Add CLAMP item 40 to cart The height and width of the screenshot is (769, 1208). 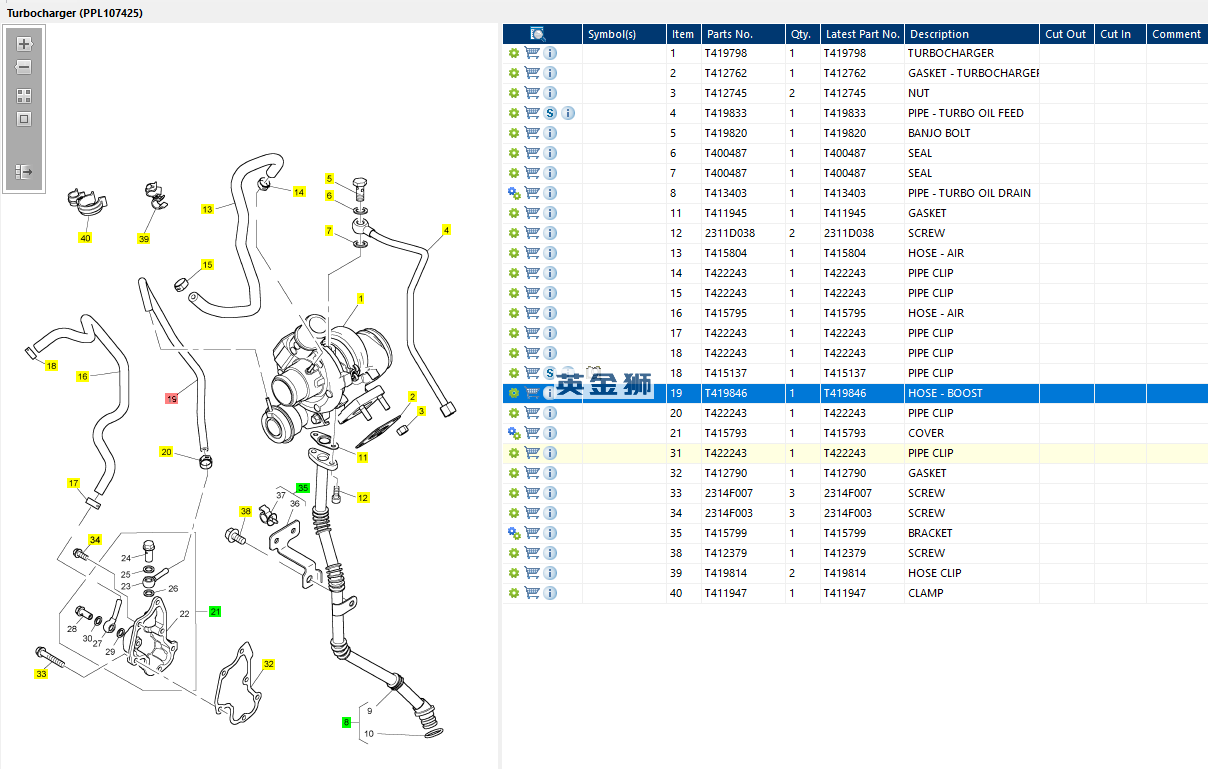532,593
